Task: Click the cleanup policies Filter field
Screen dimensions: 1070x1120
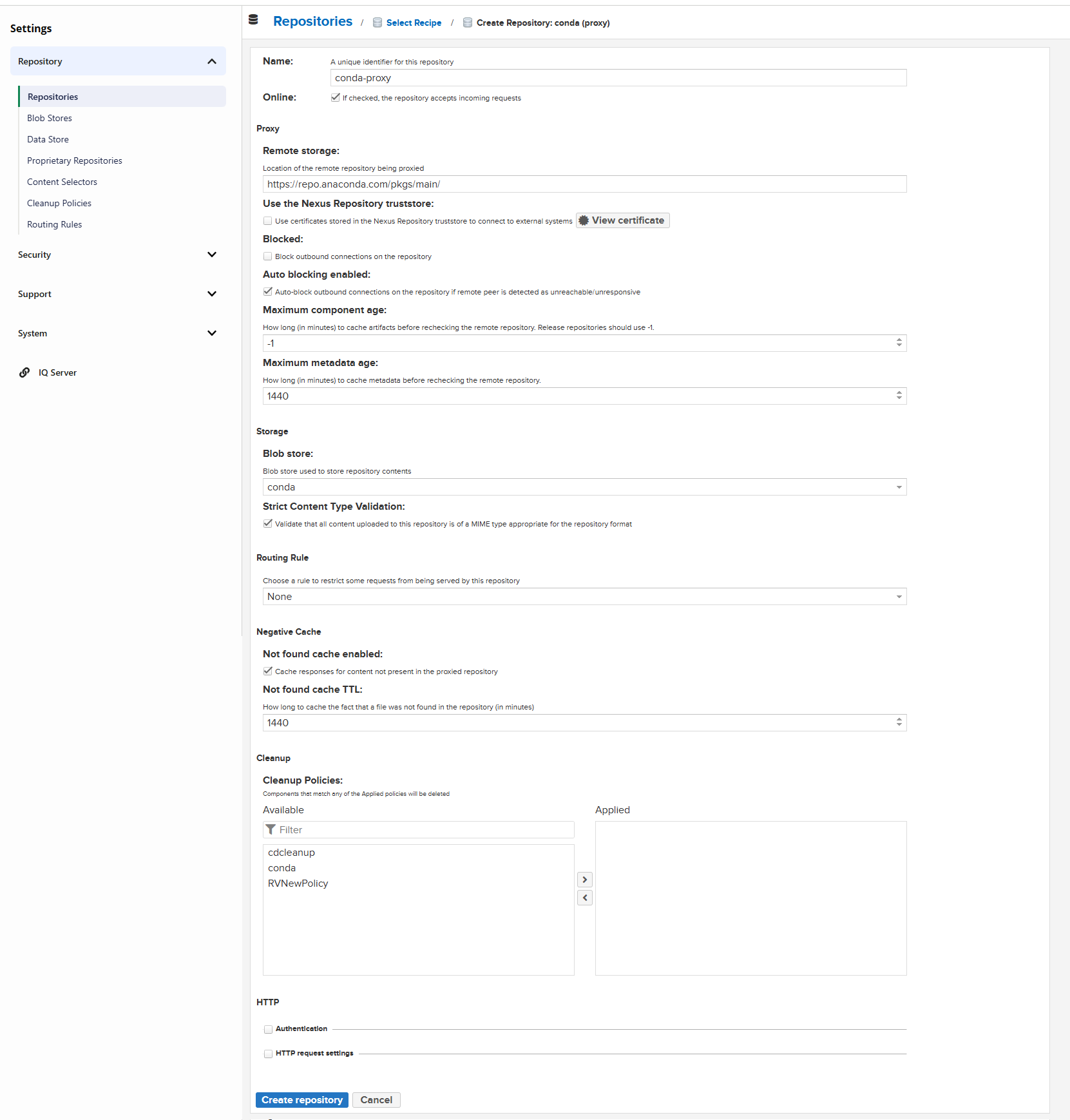Action: [x=419, y=830]
